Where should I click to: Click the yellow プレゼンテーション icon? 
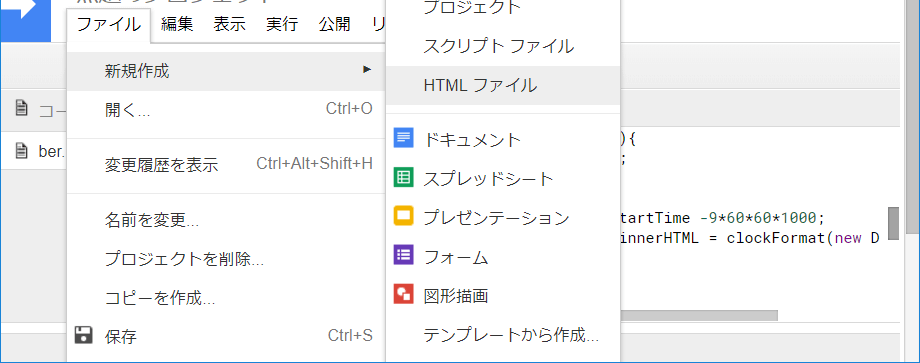[x=404, y=216]
